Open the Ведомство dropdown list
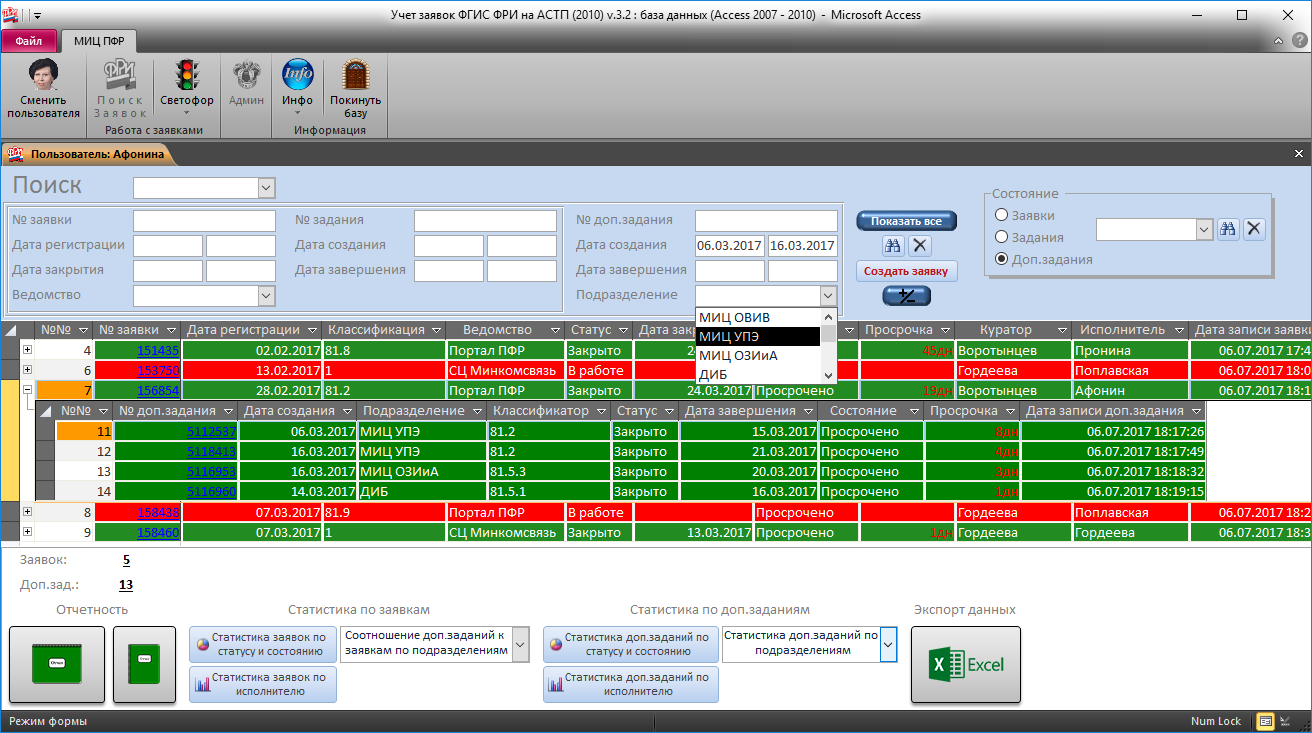1312x733 pixels. 266,295
